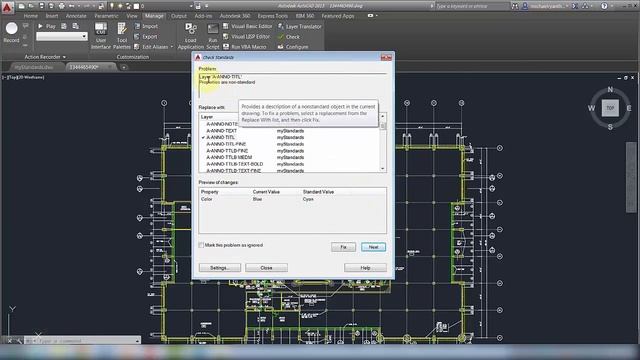Screen dimensions: 640x360
Task: Open the Output ribbon tab
Action: (x=179, y=16)
